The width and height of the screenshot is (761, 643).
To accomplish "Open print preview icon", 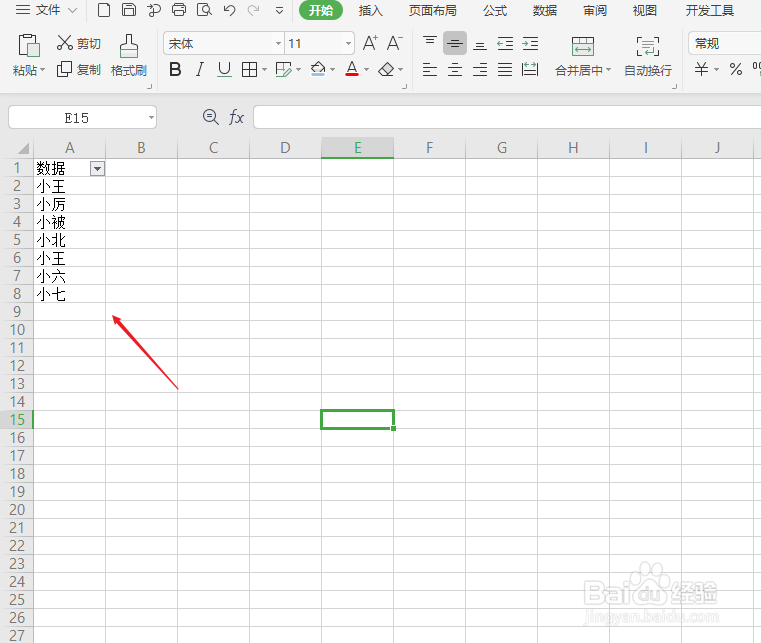I will (x=204, y=10).
